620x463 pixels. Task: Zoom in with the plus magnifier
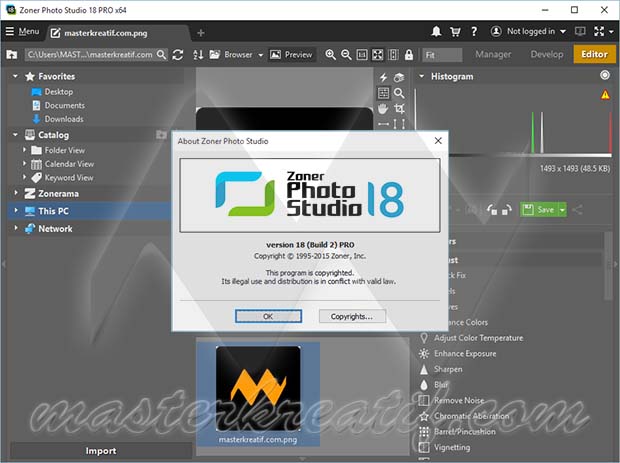330,55
